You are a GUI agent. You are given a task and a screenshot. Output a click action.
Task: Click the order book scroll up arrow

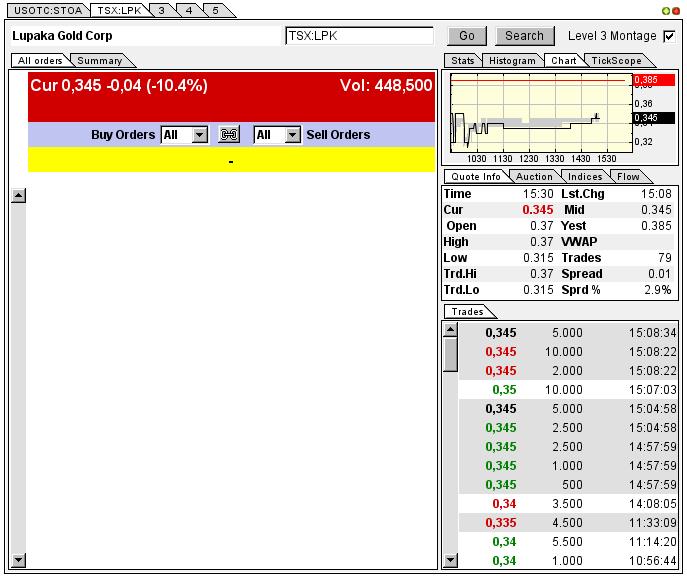[18, 195]
